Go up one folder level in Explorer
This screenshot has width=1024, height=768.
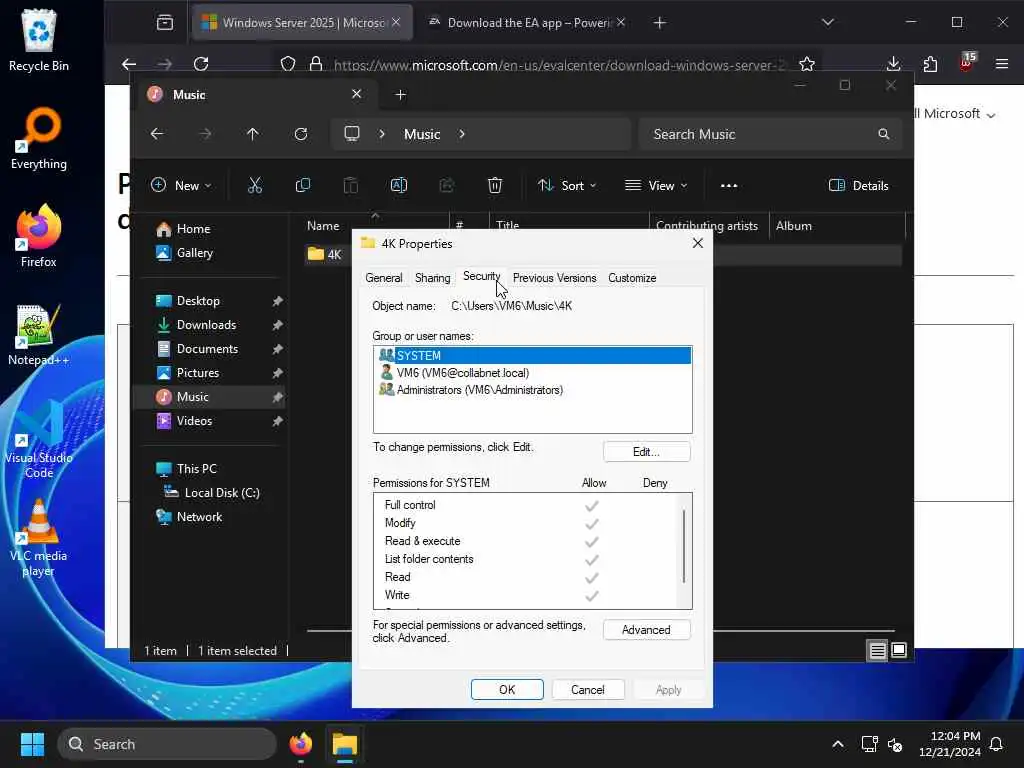[253, 134]
